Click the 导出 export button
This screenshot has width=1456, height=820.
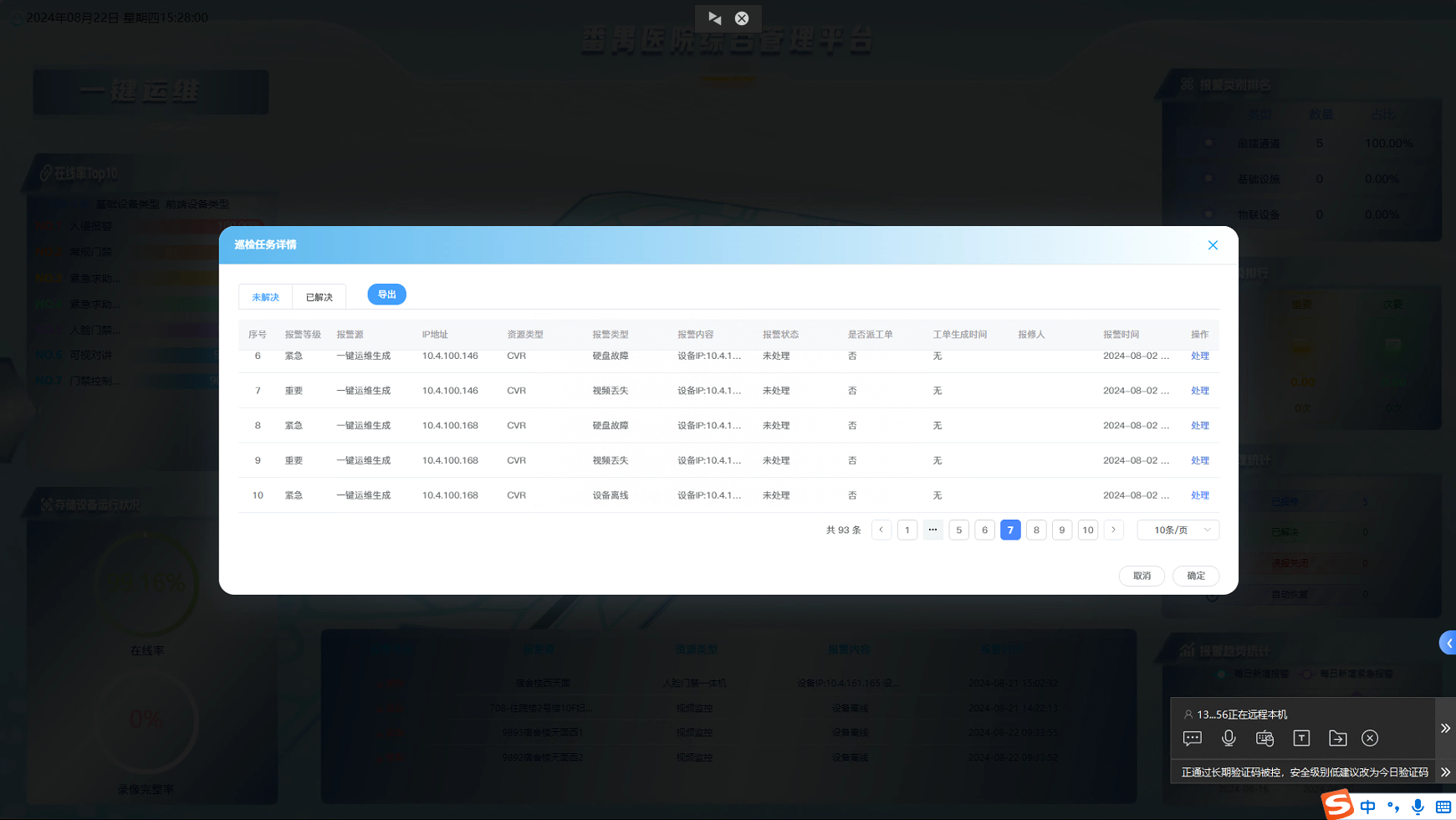click(386, 295)
